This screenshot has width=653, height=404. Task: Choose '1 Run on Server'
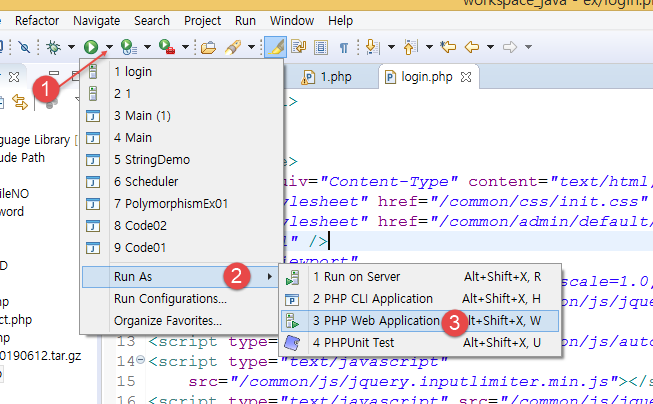pyautogui.click(x=420, y=277)
